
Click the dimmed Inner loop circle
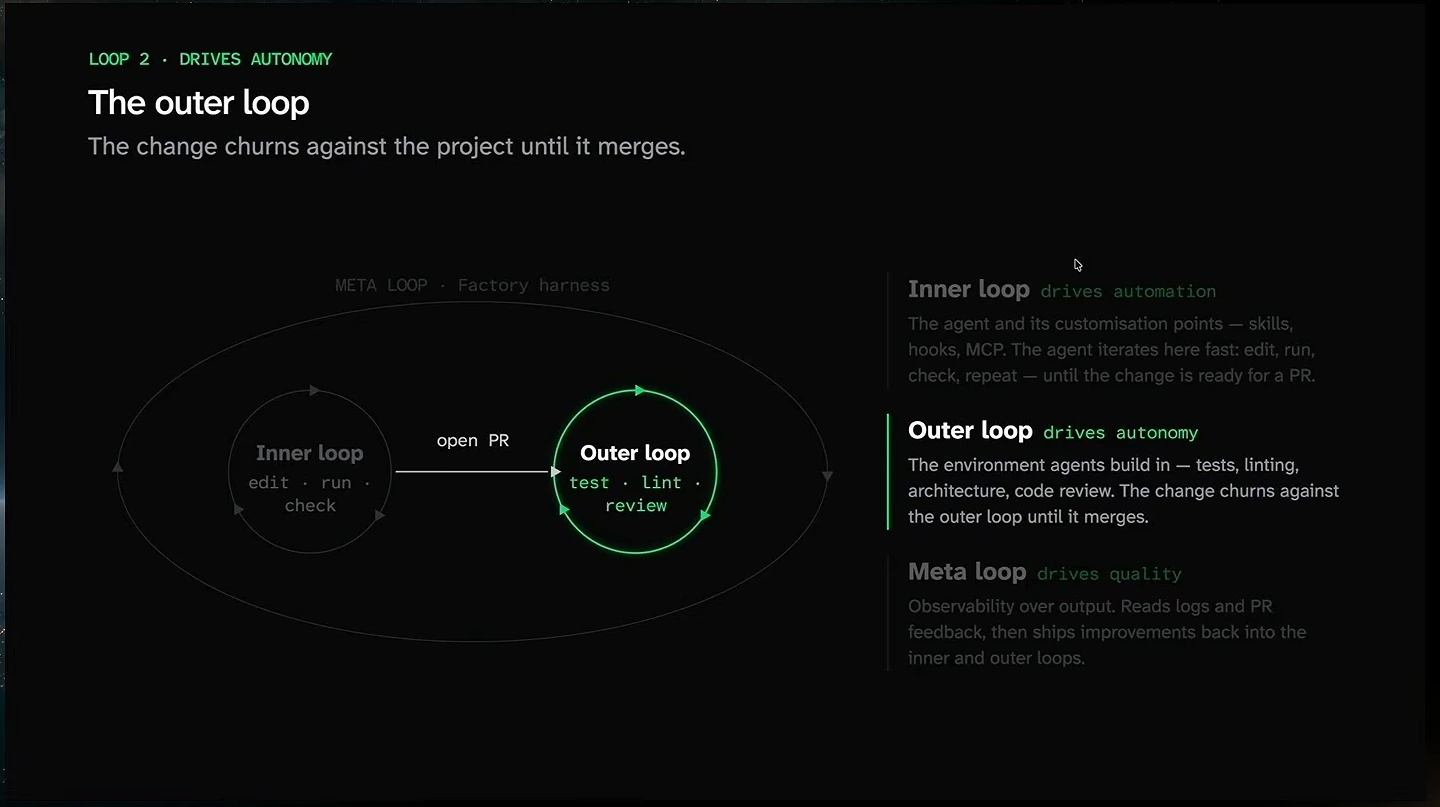pyautogui.click(x=310, y=471)
